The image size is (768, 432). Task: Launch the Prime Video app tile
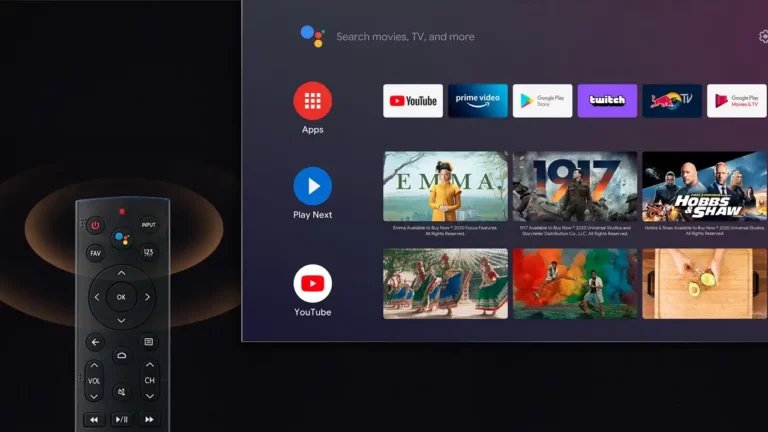[x=478, y=101]
